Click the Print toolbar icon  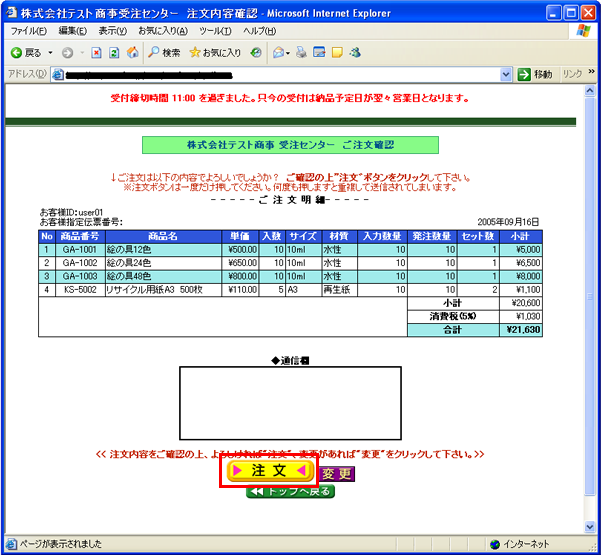tap(301, 52)
